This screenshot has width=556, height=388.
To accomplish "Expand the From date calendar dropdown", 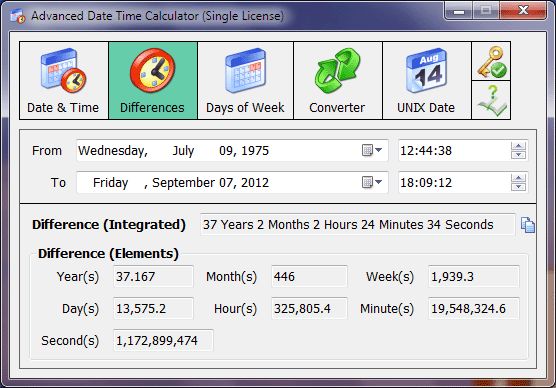I will pos(372,150).
